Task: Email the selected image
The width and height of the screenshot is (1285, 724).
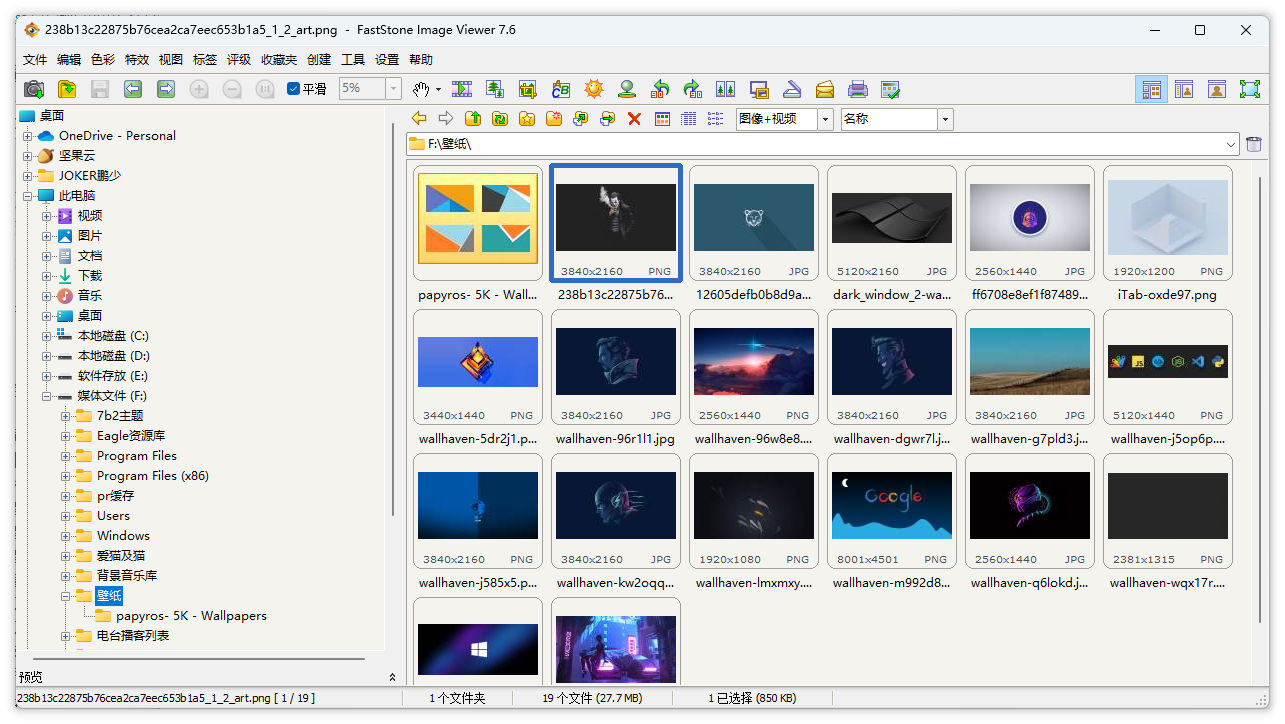Action: (x=825, y=89)
